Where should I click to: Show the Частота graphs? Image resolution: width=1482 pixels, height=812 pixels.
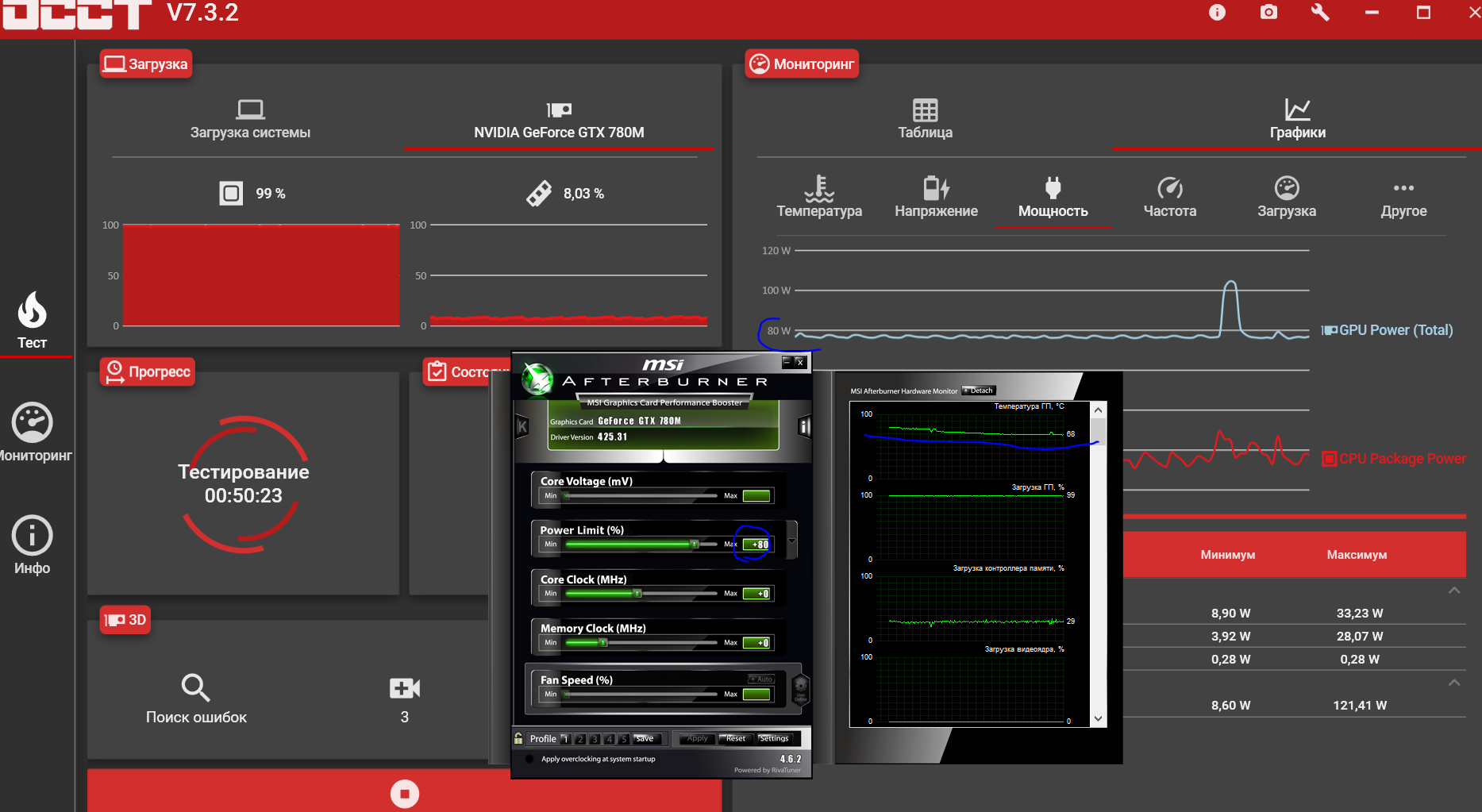click(x=1169, y=198)
